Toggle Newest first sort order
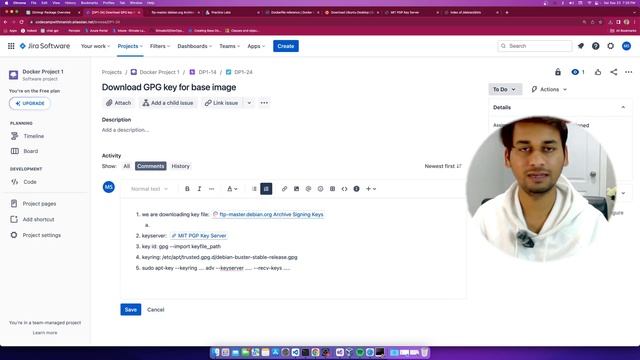 coord(443,166)
